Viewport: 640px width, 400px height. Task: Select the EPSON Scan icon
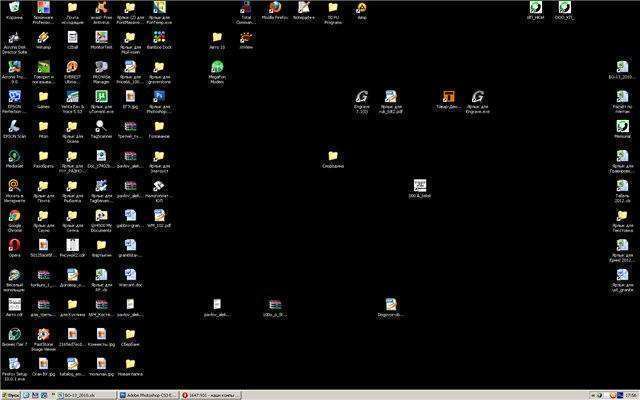pos(14,129)
